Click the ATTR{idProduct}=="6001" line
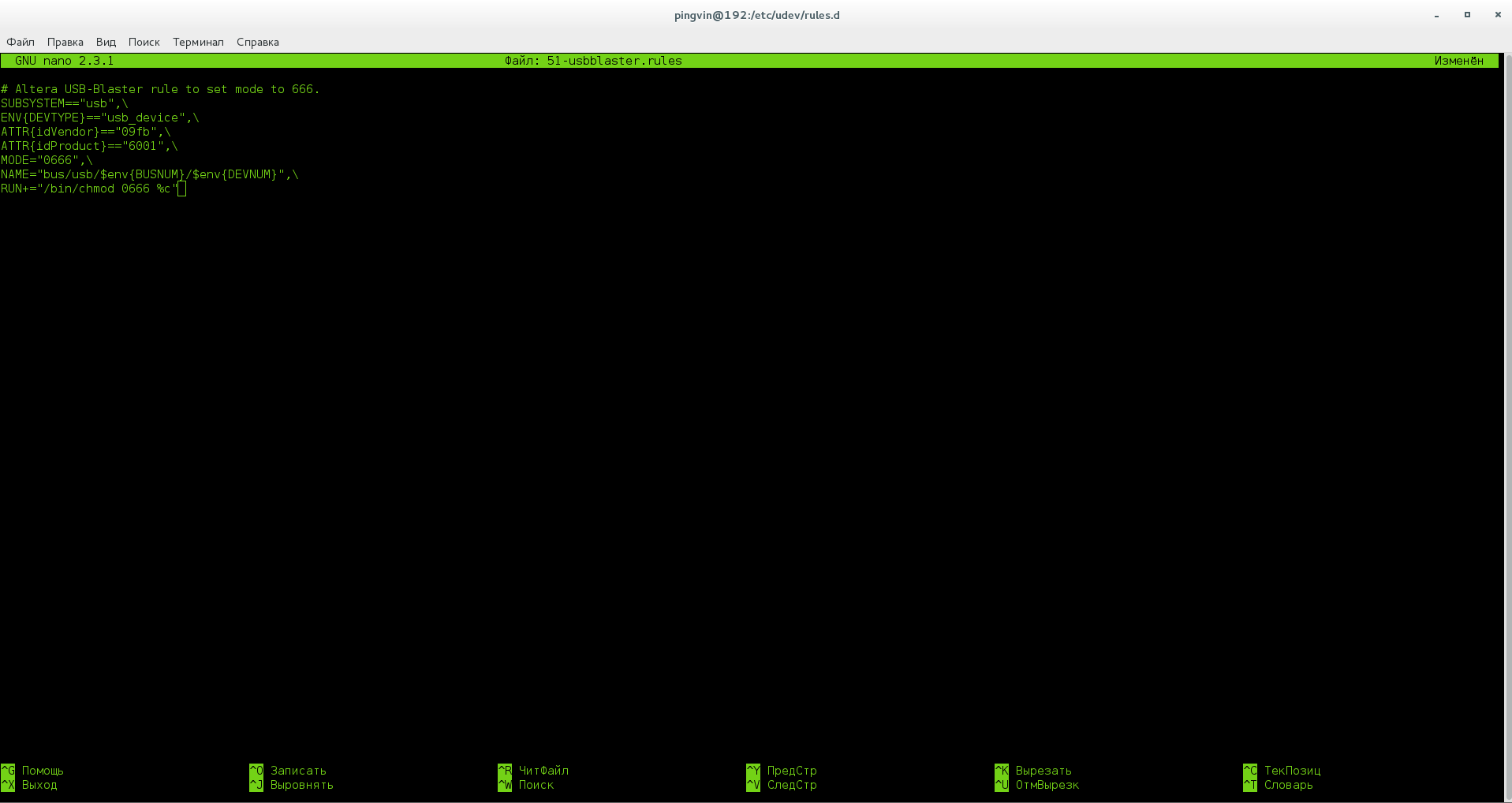Viewport: 1512px width, 803px height. pos(89,146)
